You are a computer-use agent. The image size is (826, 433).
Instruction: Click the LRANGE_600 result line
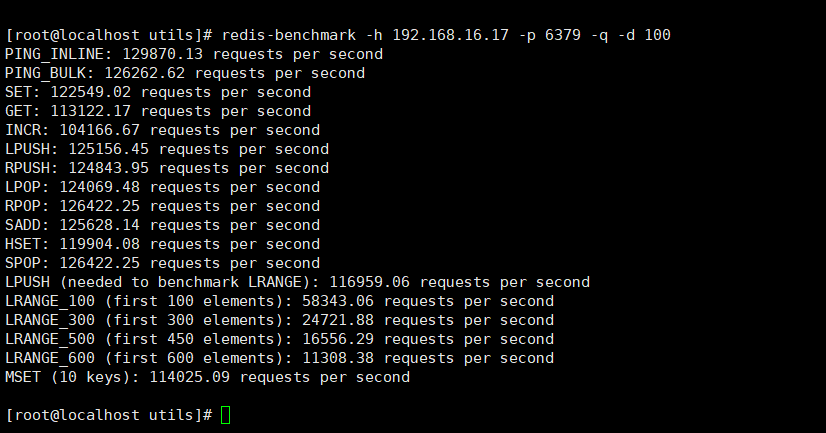(x=280, y=358)
